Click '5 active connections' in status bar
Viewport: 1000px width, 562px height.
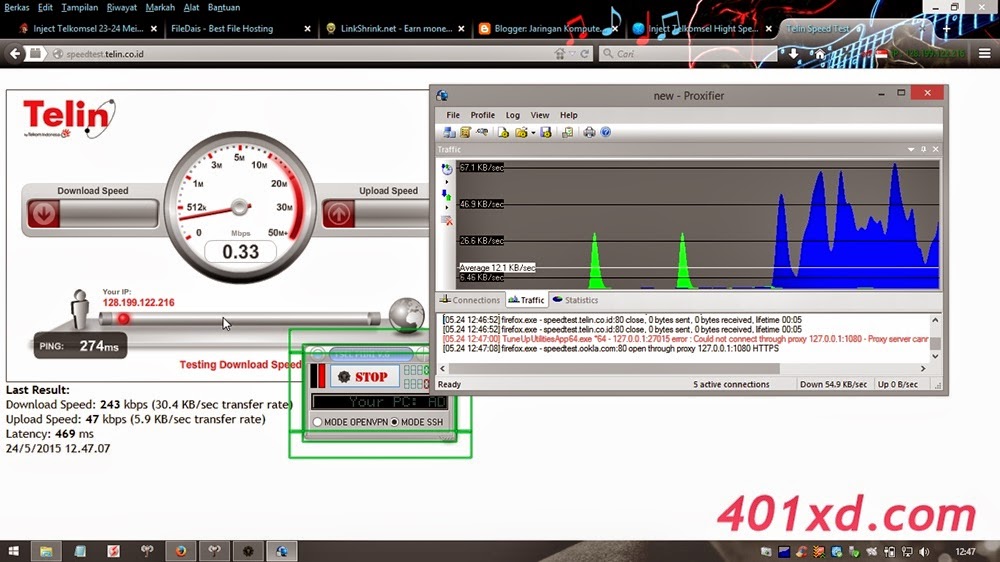(731, 385)
